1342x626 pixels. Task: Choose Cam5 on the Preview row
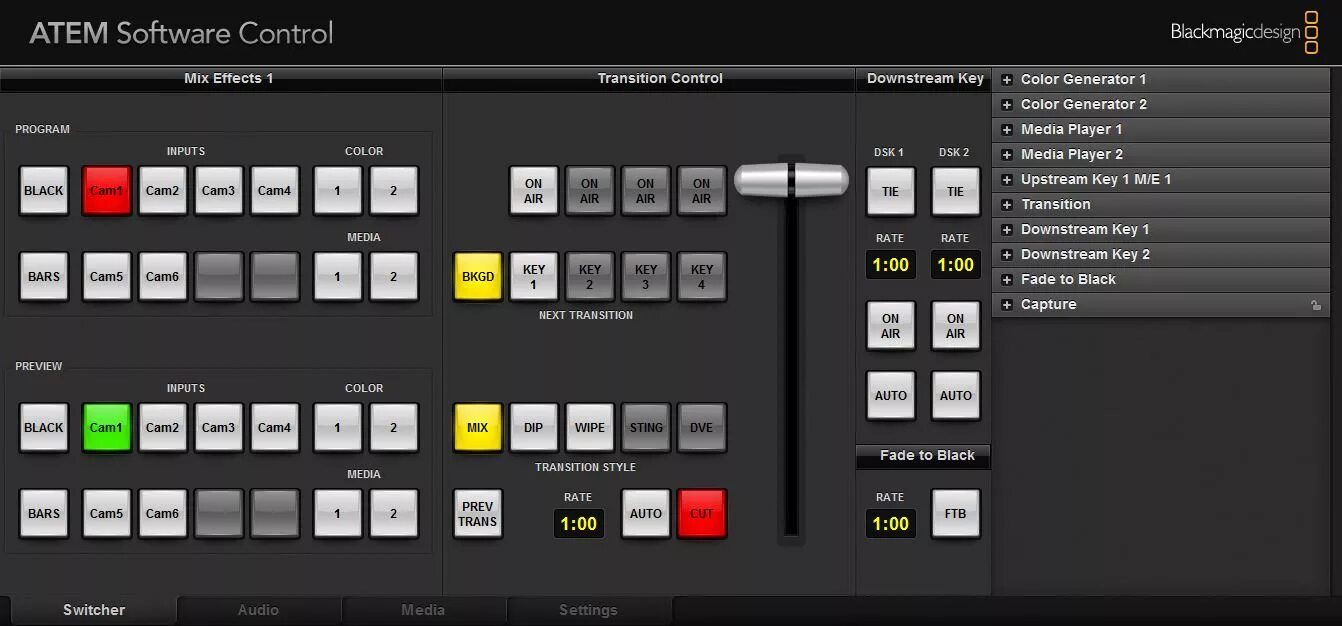[x=106, y=513]
